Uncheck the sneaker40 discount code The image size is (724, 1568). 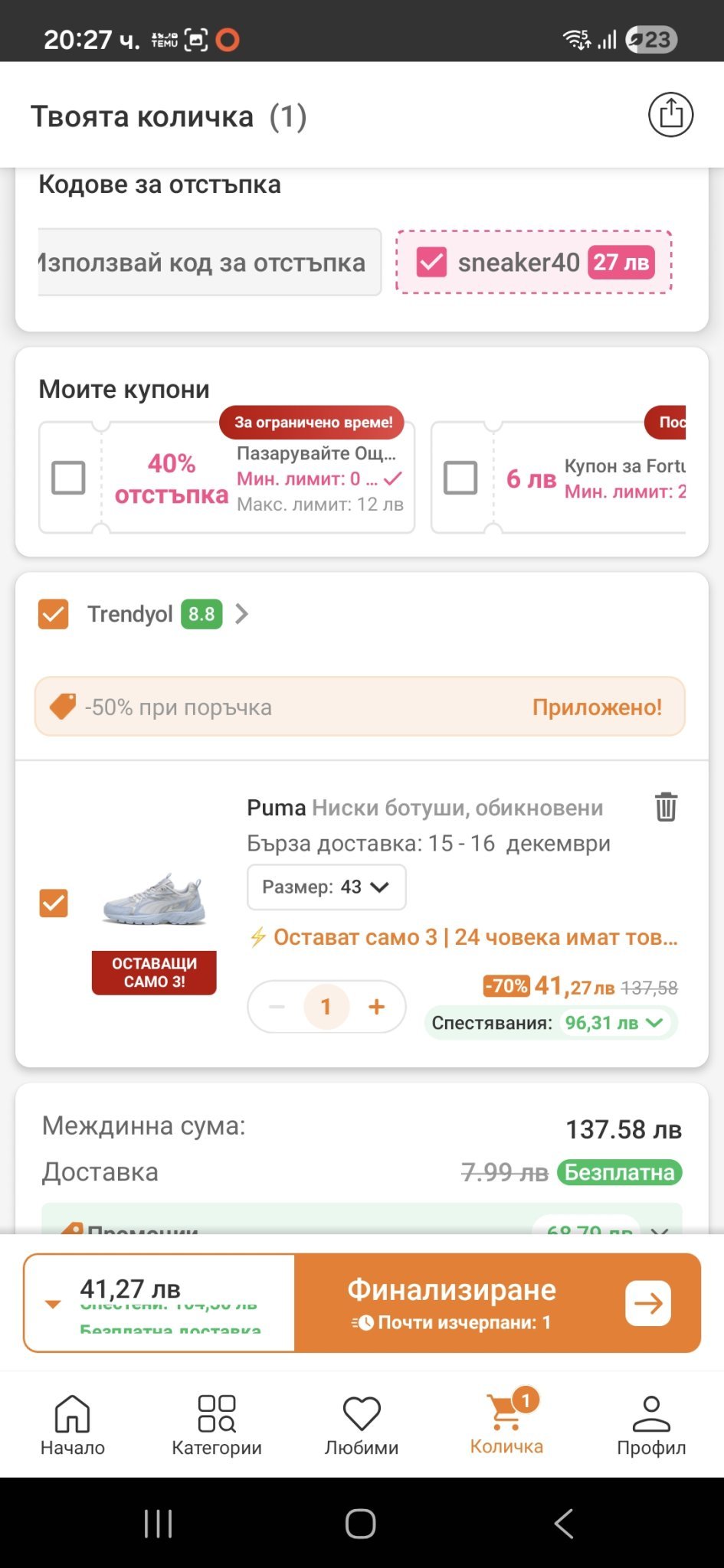click(x=431, y=263)
